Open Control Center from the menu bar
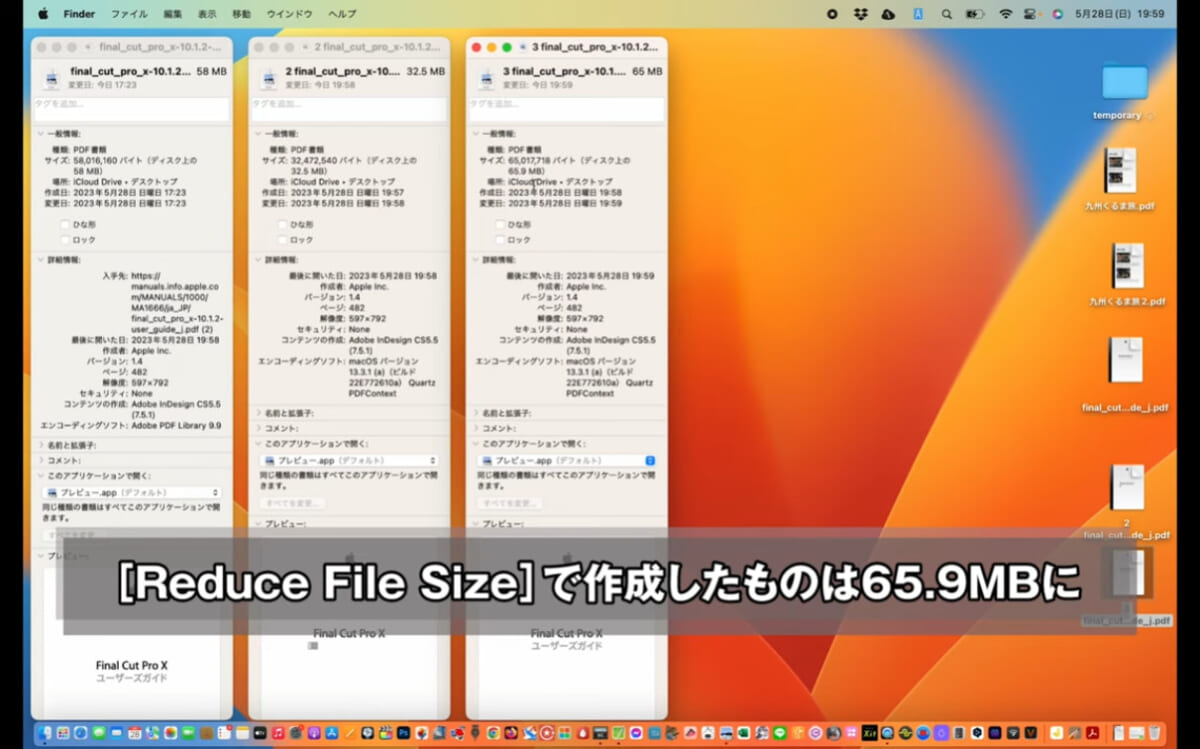The image size is (1200, 749). pos(1032,14)
